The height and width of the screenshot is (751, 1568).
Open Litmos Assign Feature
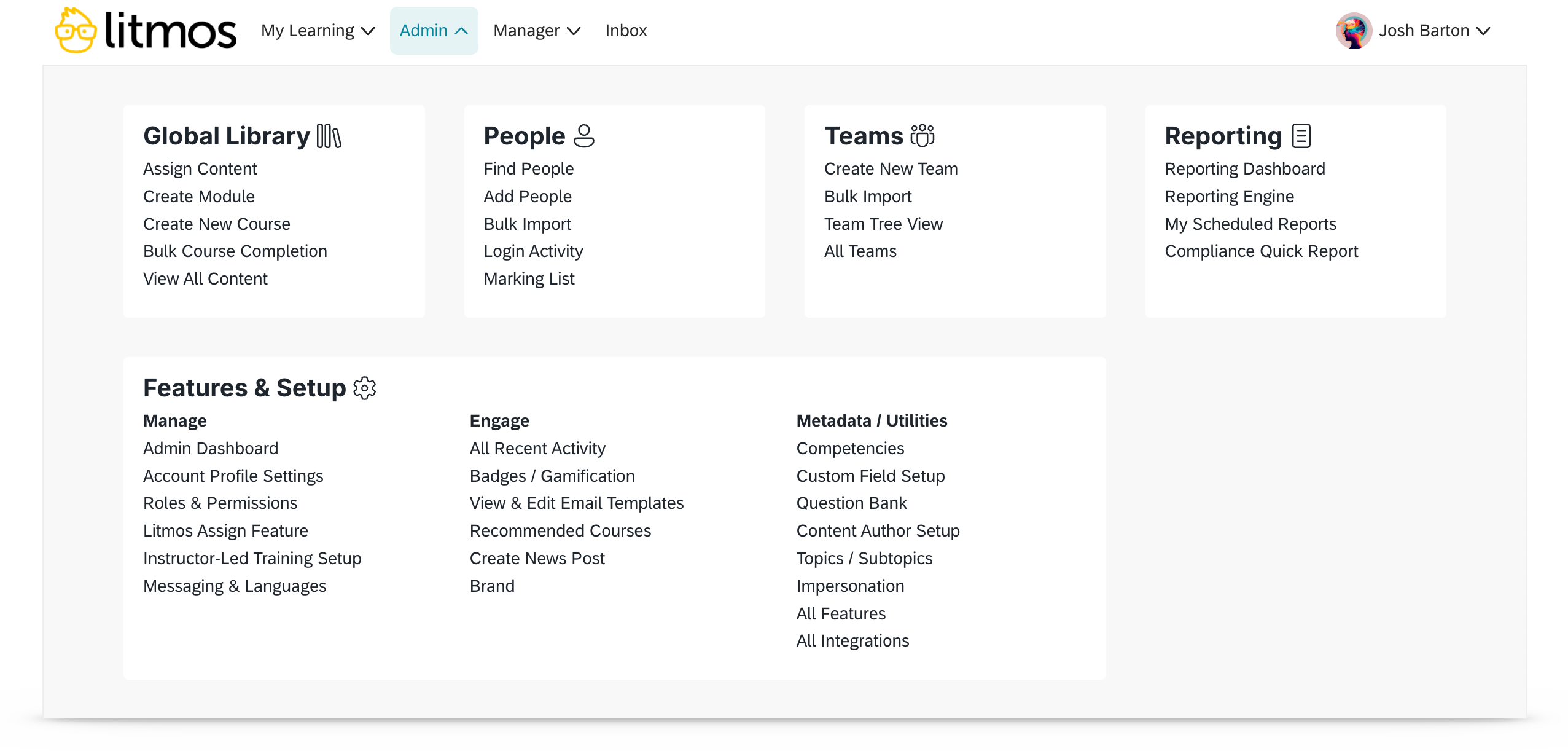[x=225, y=530]
